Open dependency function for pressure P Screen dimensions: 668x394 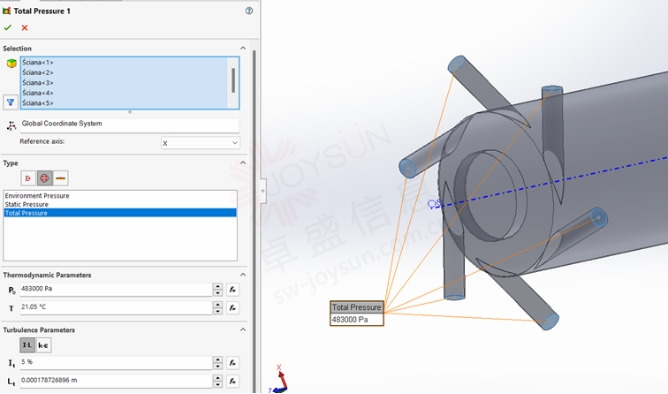(232, 290)
